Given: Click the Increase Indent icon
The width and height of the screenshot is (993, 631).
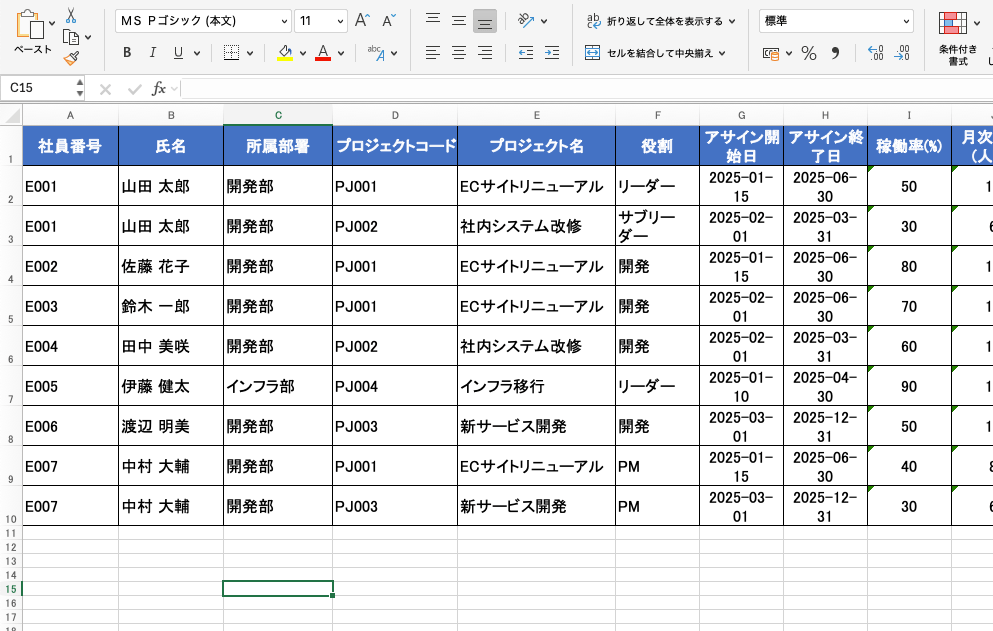Looking at the screenshot, I should click(549, 53).
